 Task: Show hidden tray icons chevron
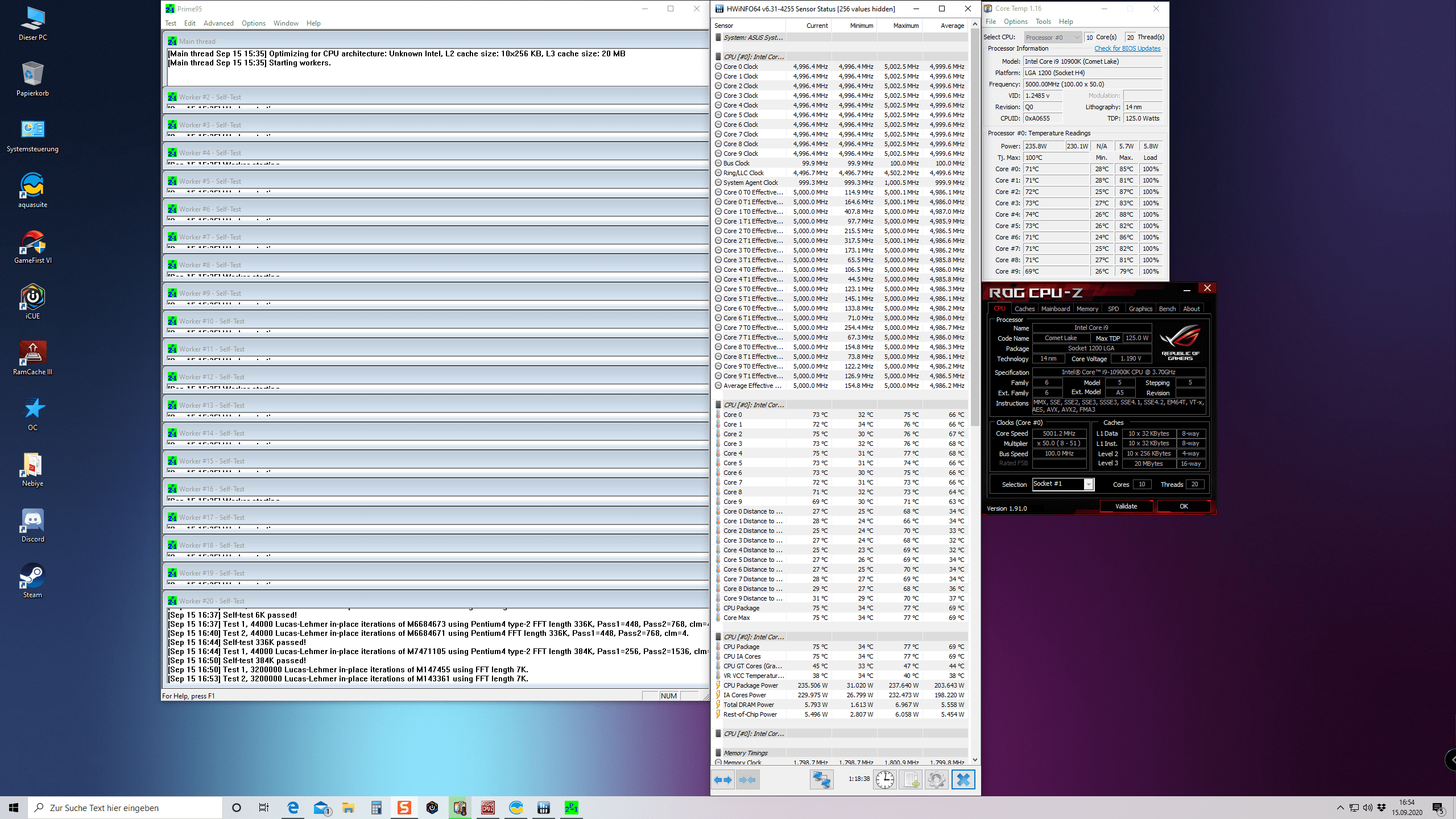(x=1341, y=808)
